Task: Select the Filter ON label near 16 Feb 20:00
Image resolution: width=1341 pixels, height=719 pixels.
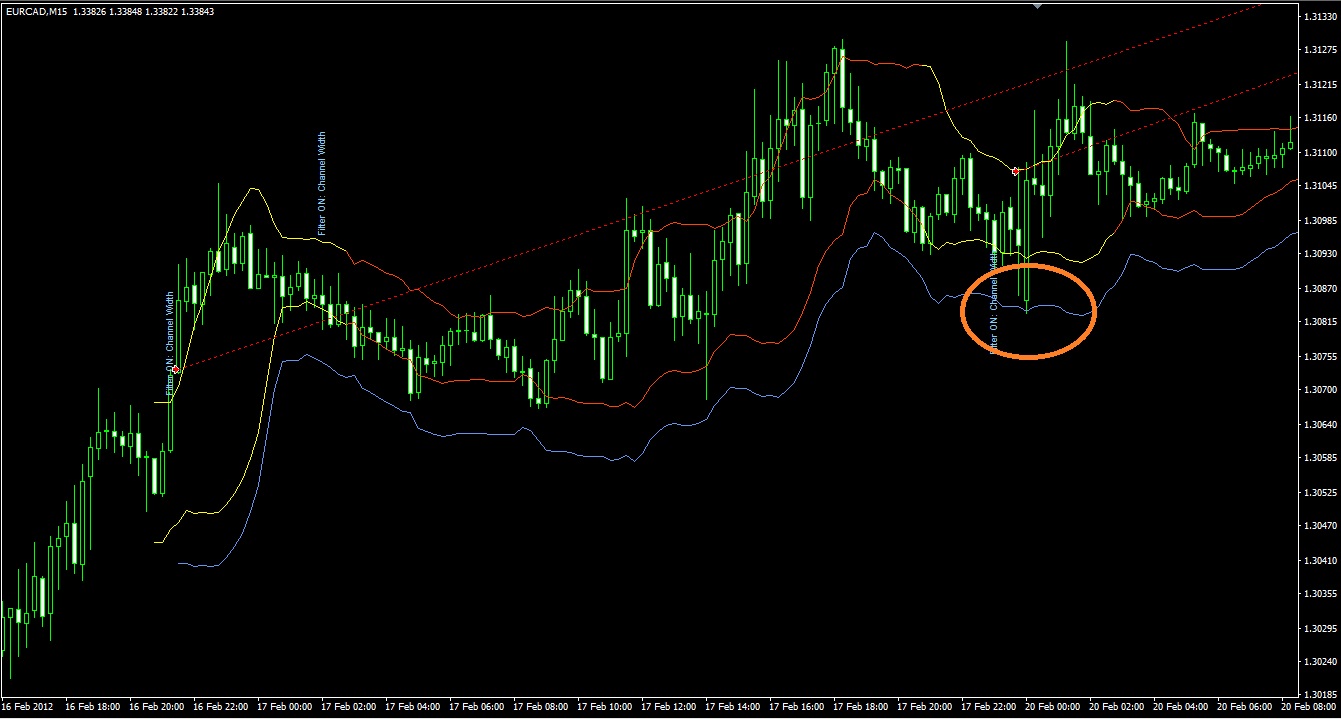Action: [x=170, y=343]
